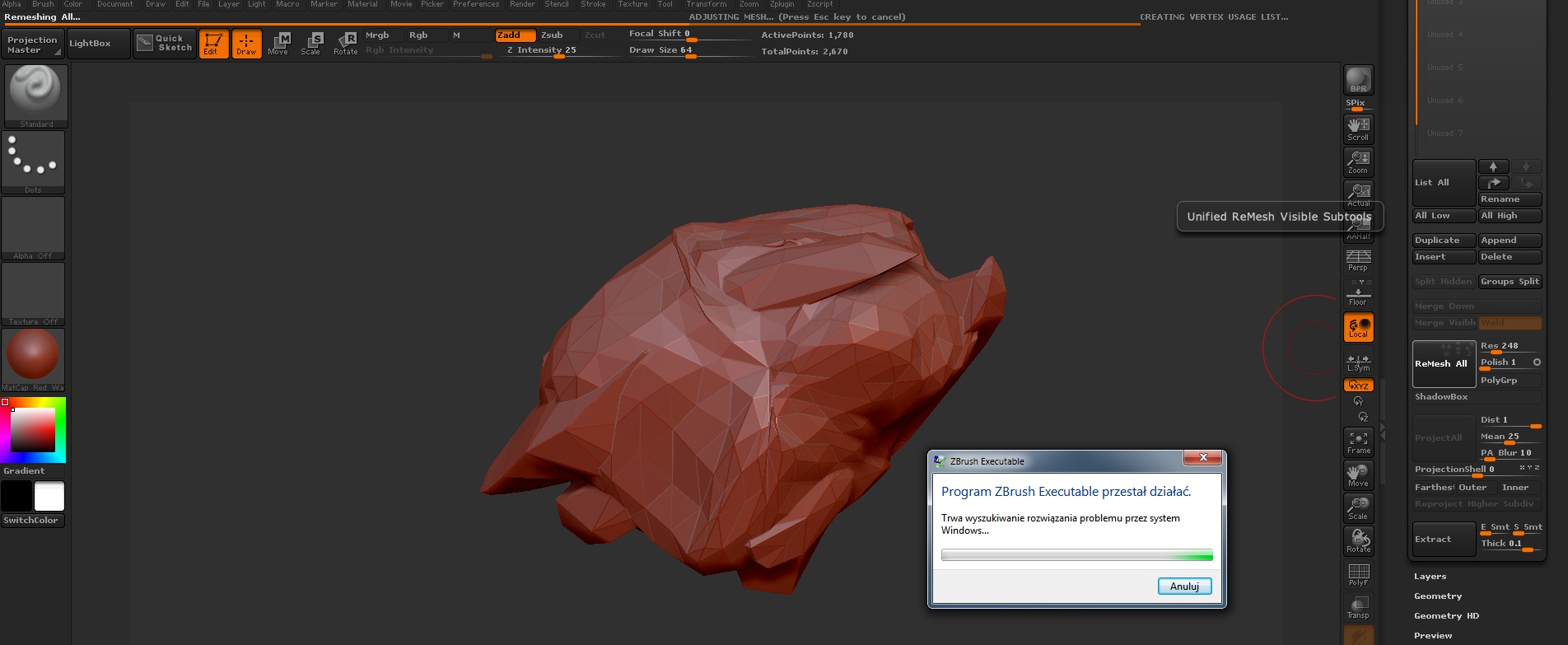The width and height of the screenshot is (1568, 645).
Task: Toggle Local transformations icon
Action: tap(1358, 327)
